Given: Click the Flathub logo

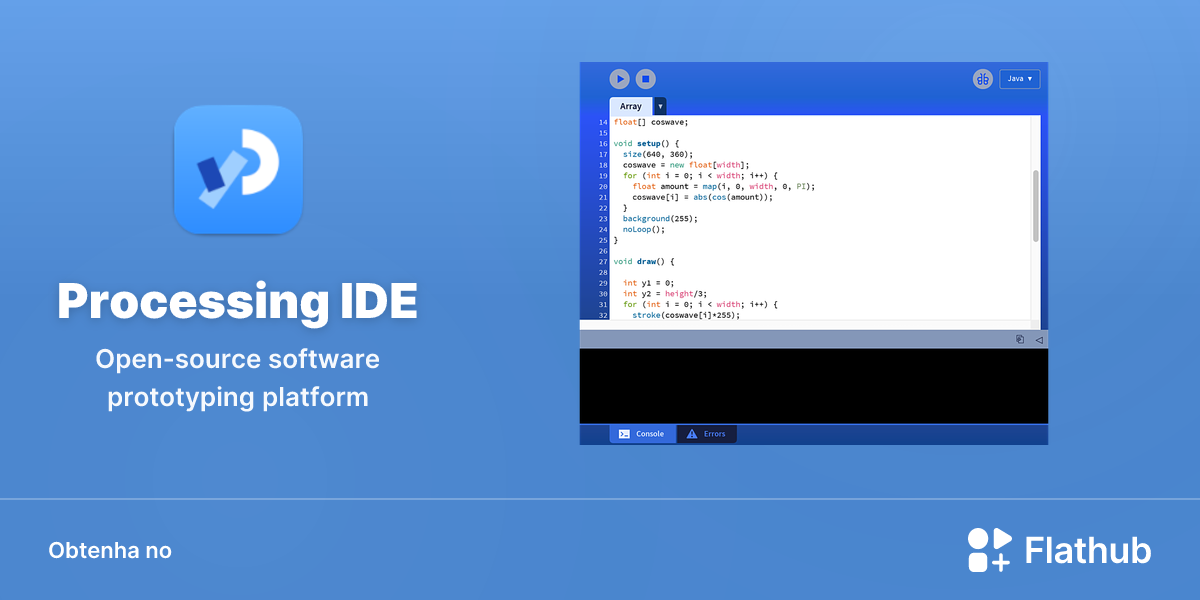Looking at the screenshot, I should coord(1060,550).
